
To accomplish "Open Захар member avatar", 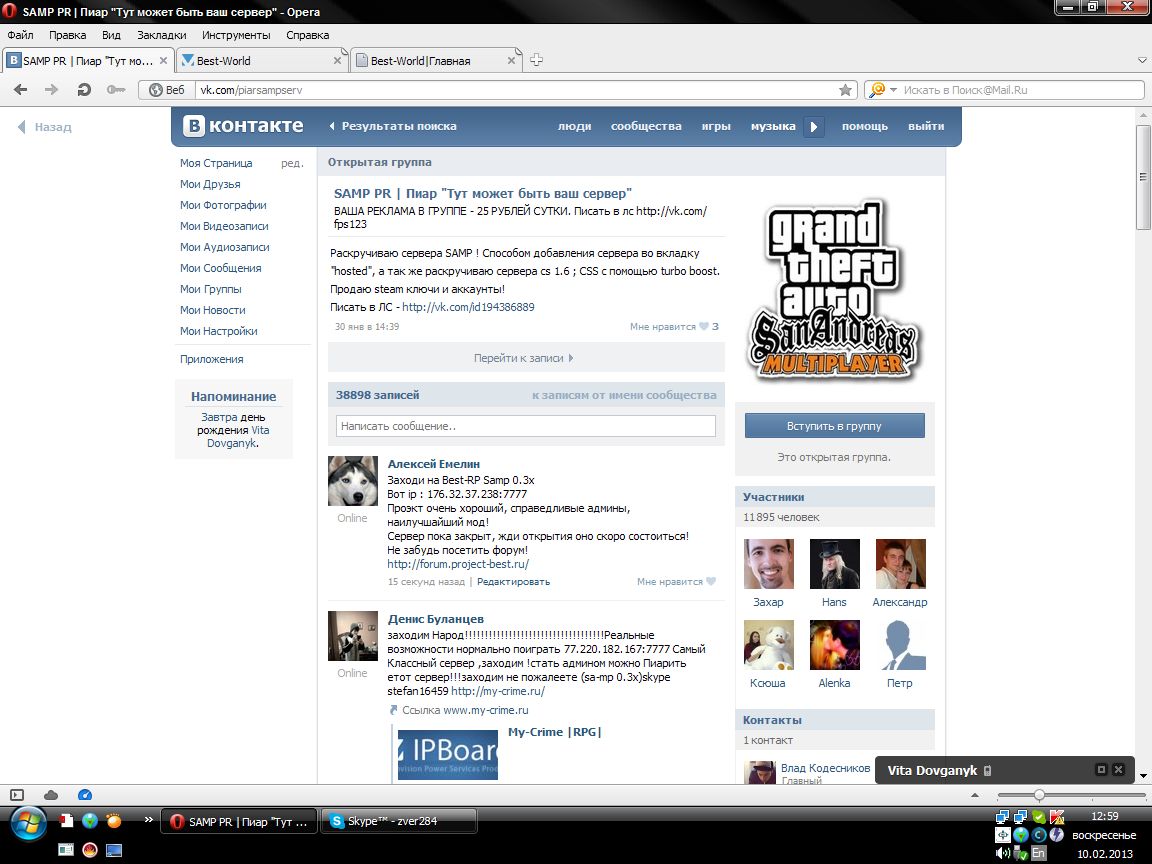I will (x=768, y=564).
